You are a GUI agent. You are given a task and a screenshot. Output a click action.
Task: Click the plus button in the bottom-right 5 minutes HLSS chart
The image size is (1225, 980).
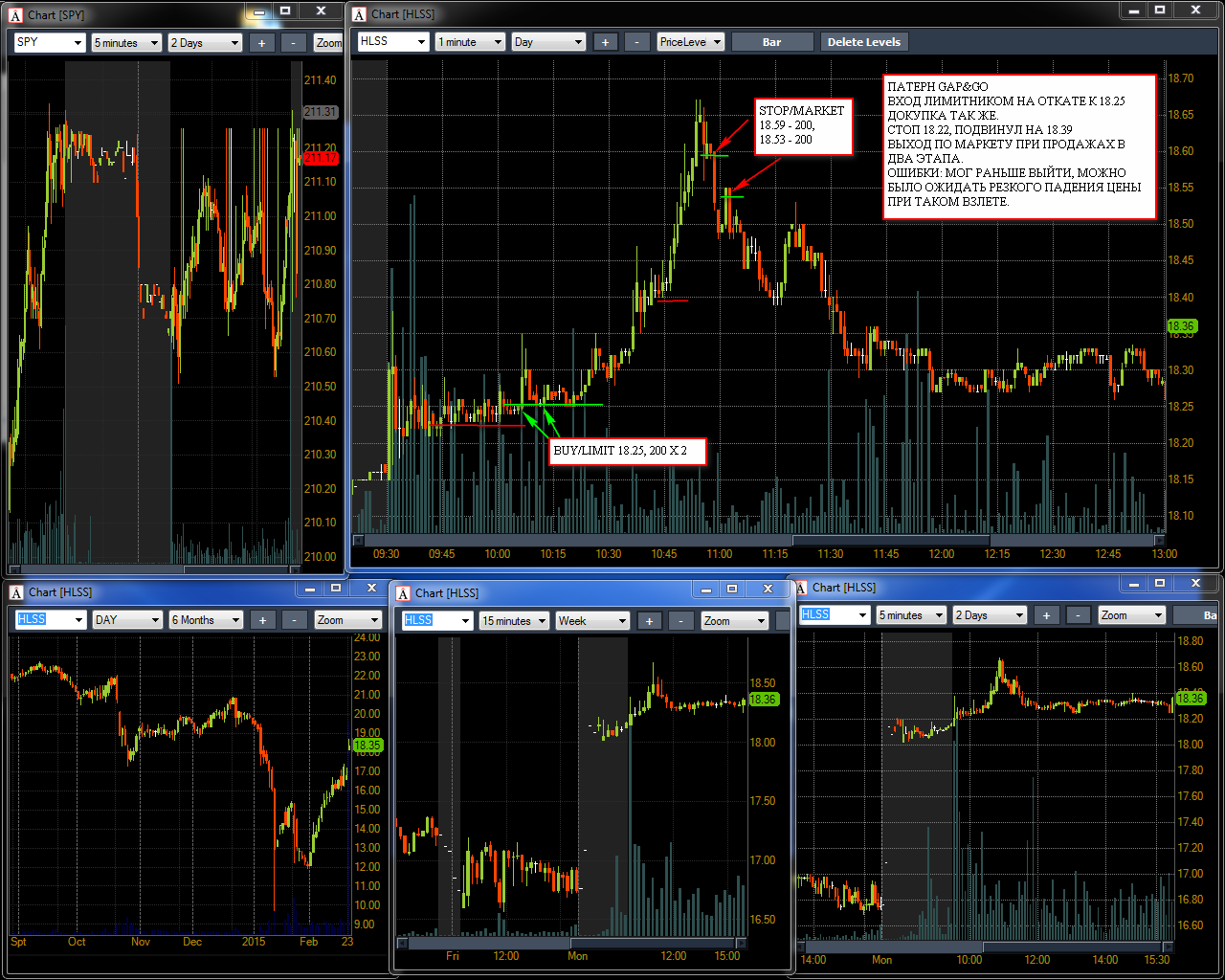click(1047, 614)
